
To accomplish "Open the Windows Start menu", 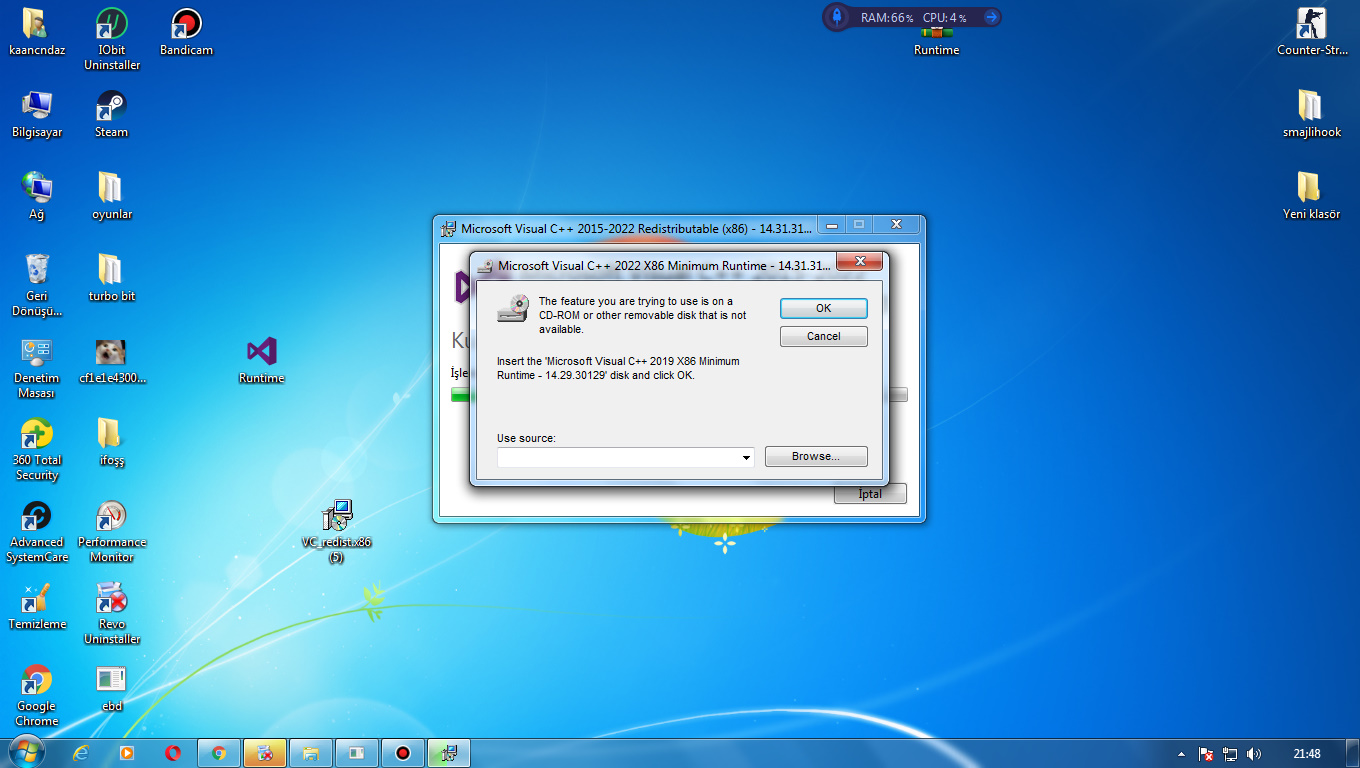I will 26,752.
